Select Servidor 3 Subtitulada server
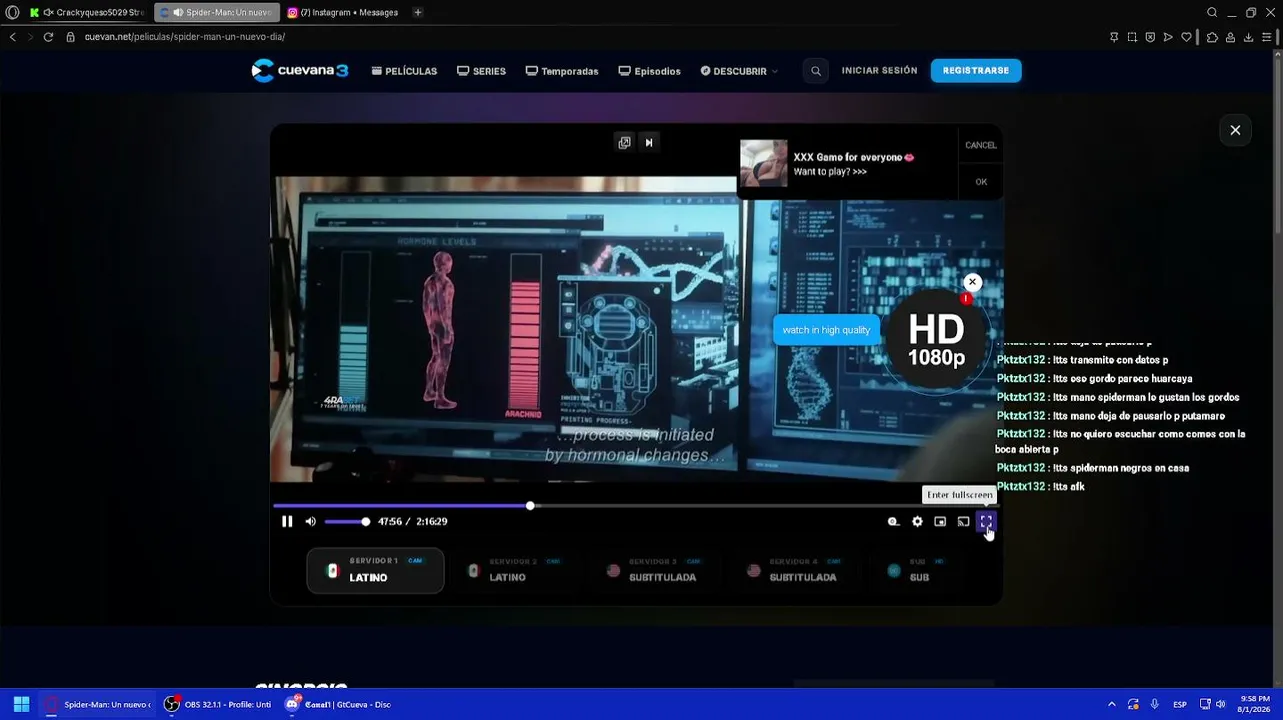Screen dimensions: 1283x720 tap(655, 570)
